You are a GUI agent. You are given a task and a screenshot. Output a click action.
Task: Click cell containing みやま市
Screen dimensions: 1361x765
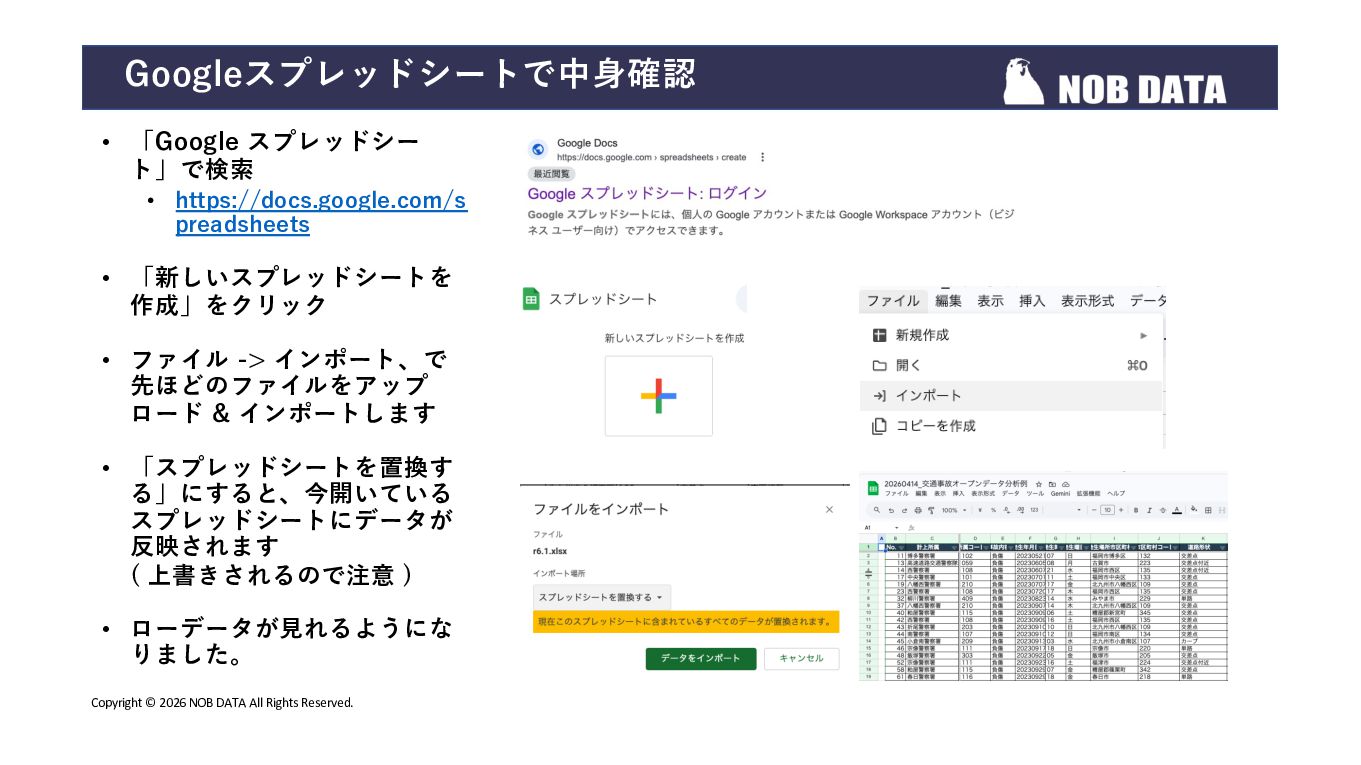pyautogui.click(x=1114, y=598)
